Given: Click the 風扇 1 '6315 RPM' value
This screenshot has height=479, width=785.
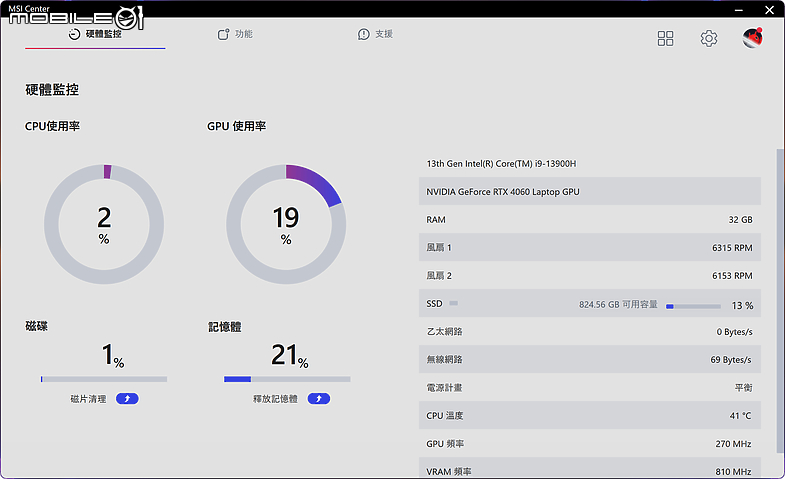Looking at the screenshot, I should 732,248.
